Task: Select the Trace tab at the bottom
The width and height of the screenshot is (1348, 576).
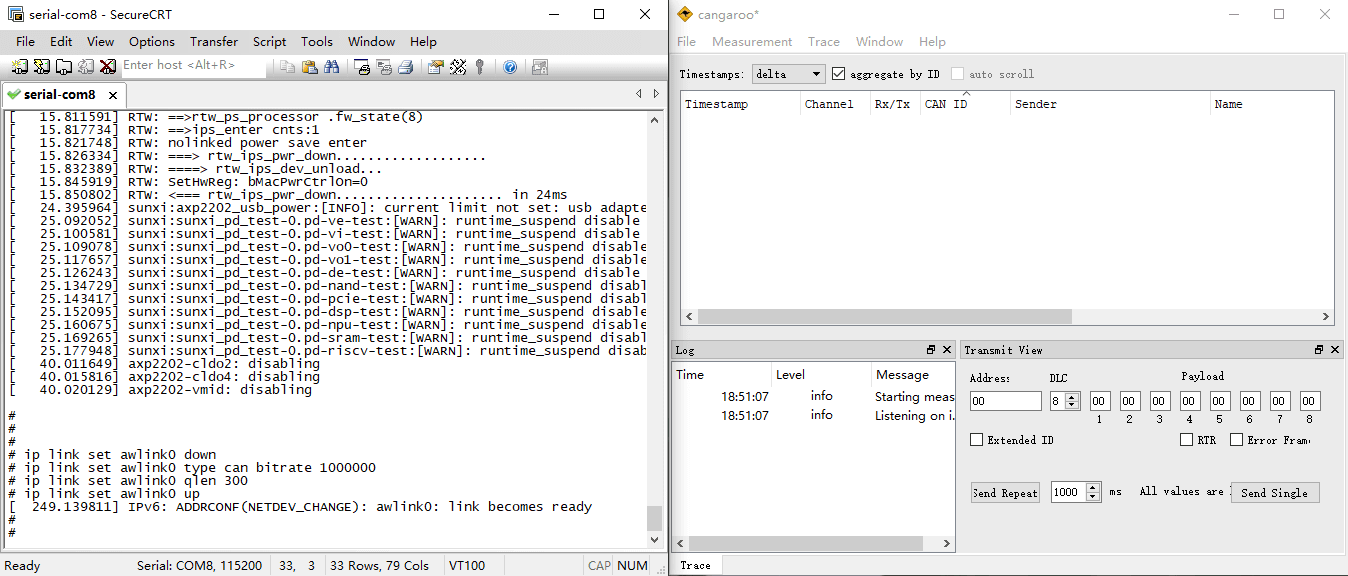Action: pyautogui.click(x=696, y=565)
